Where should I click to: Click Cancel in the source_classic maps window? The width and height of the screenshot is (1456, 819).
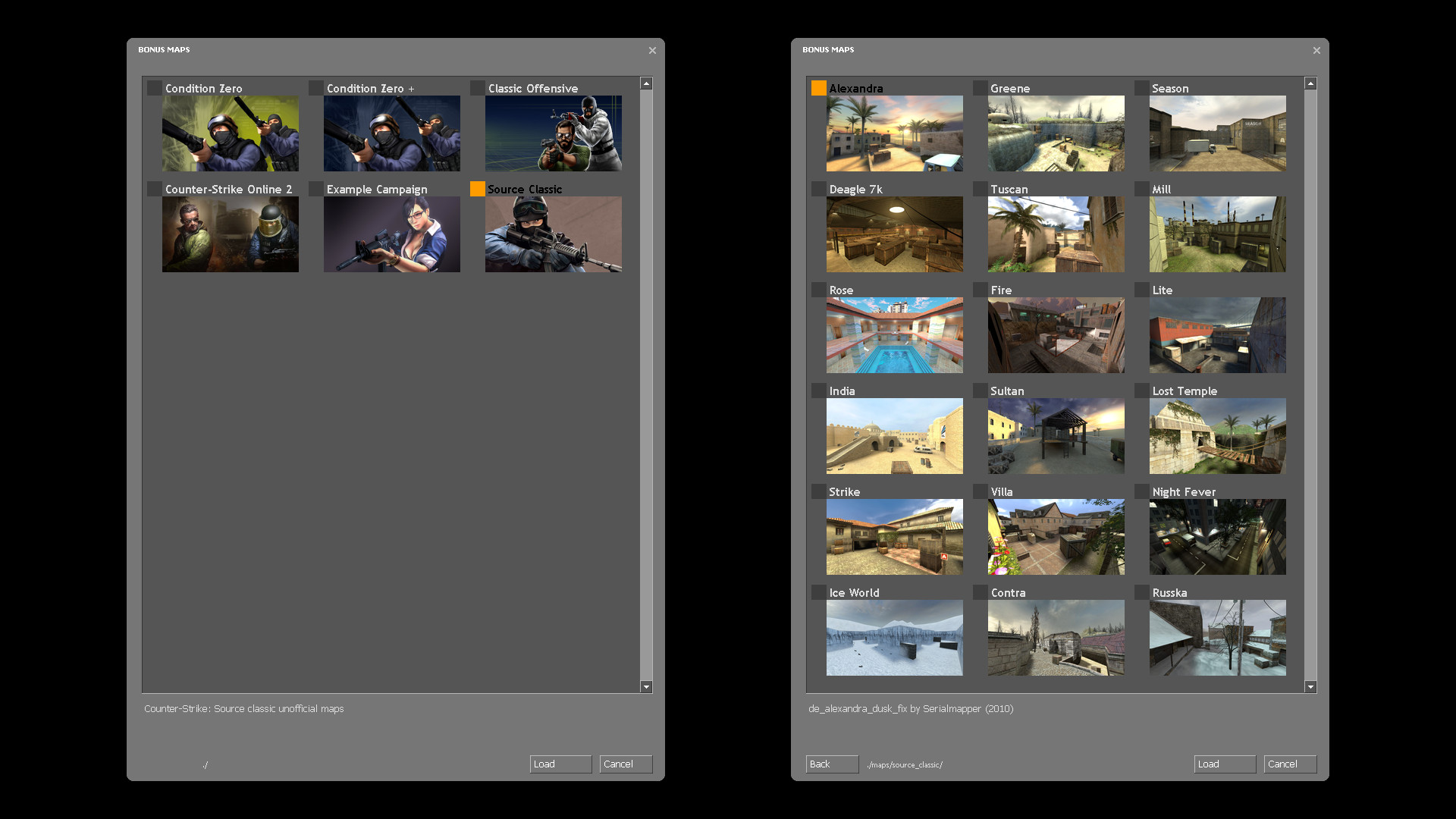click(1290, 764)
